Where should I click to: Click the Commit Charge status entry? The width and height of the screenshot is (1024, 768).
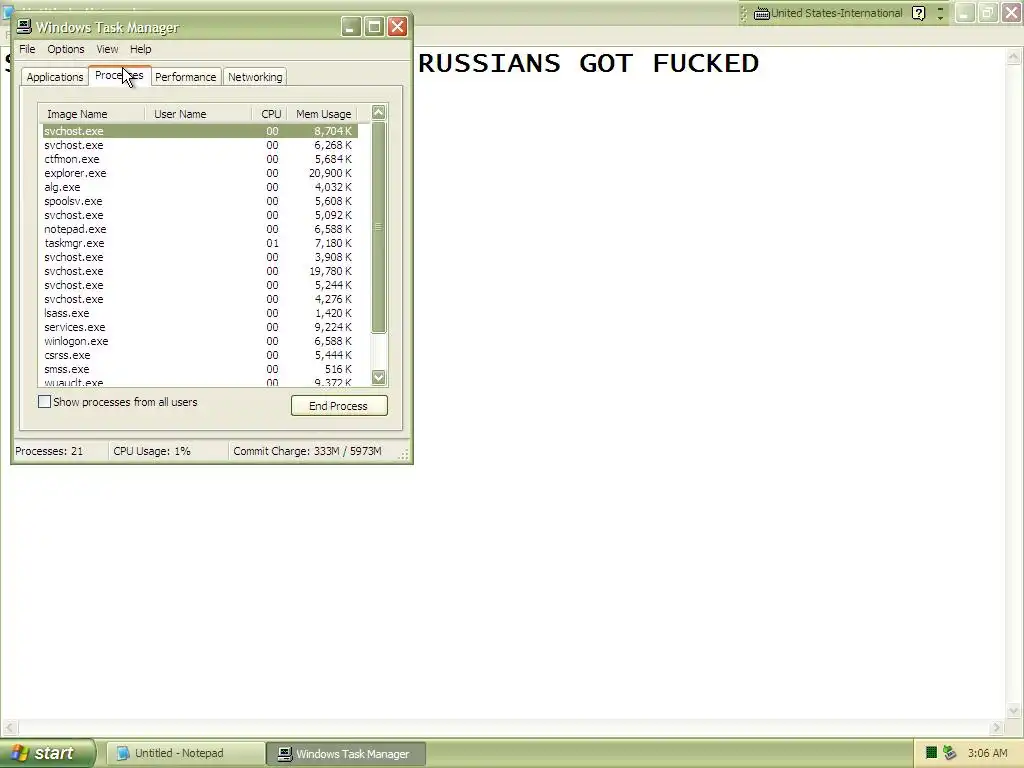tap(312, 451)
